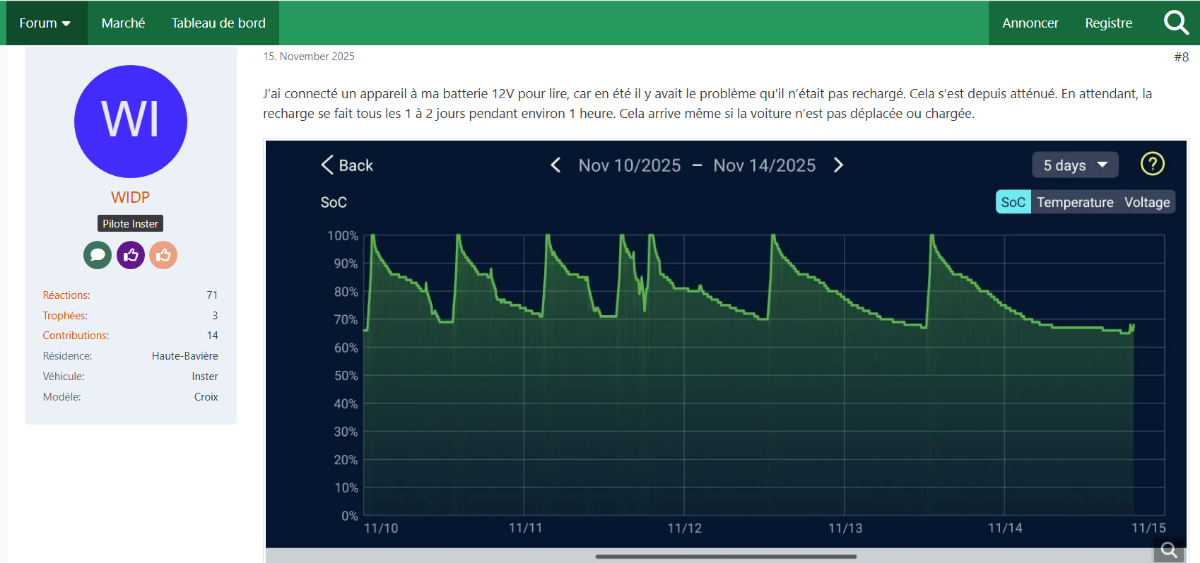Expand the Forum menu dropdown

coord(45,23)
